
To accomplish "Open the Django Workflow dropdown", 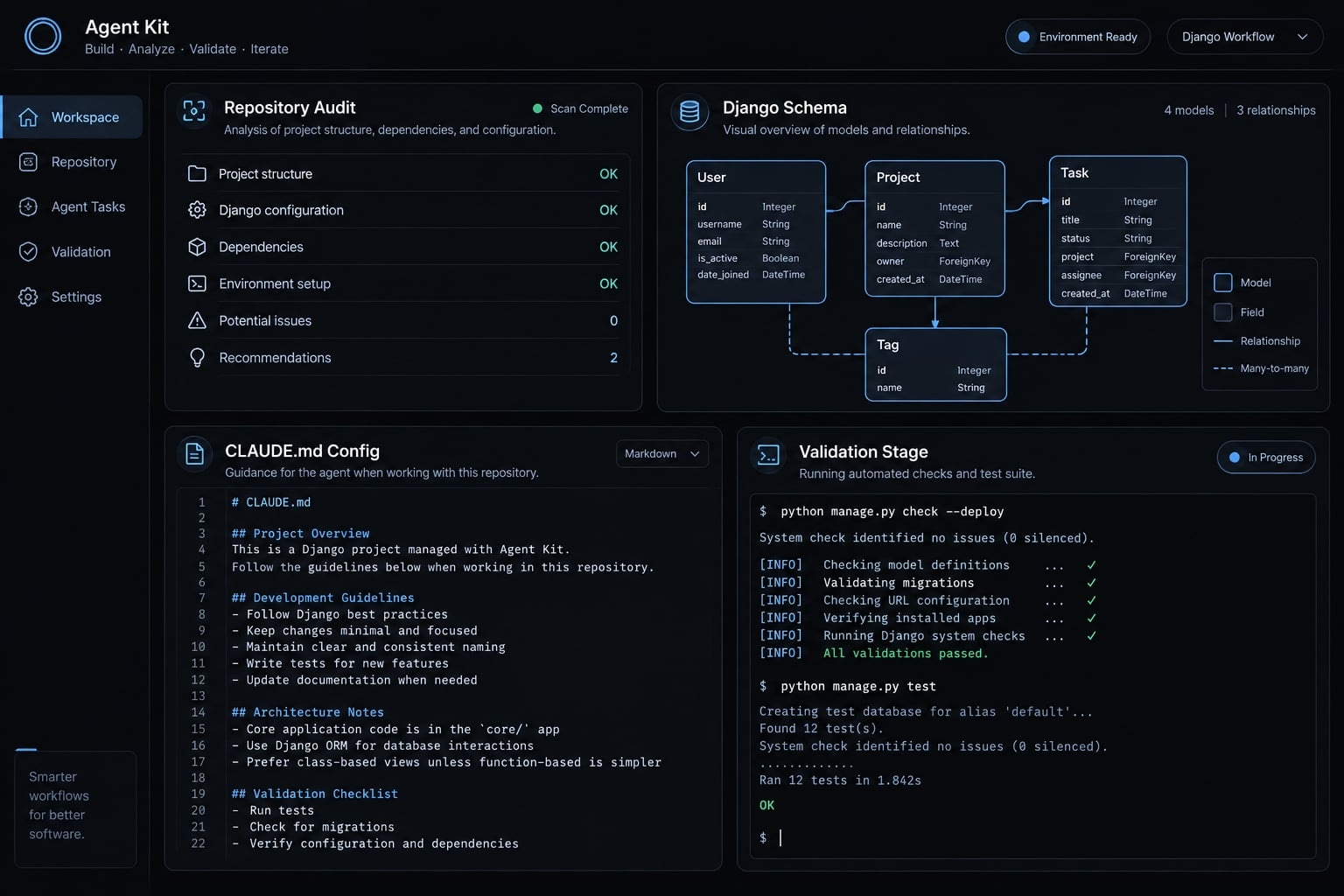I will point(1244,37).
